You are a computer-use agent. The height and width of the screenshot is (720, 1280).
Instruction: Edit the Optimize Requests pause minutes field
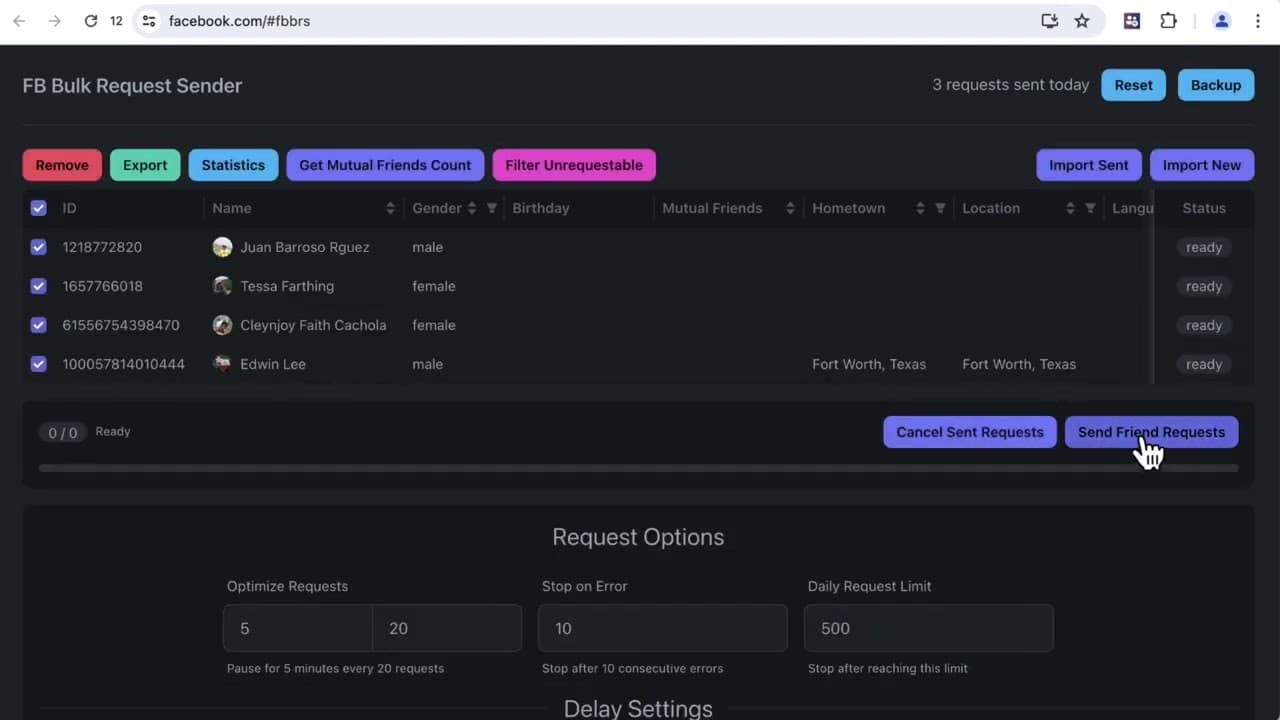(x=297, y=628)
